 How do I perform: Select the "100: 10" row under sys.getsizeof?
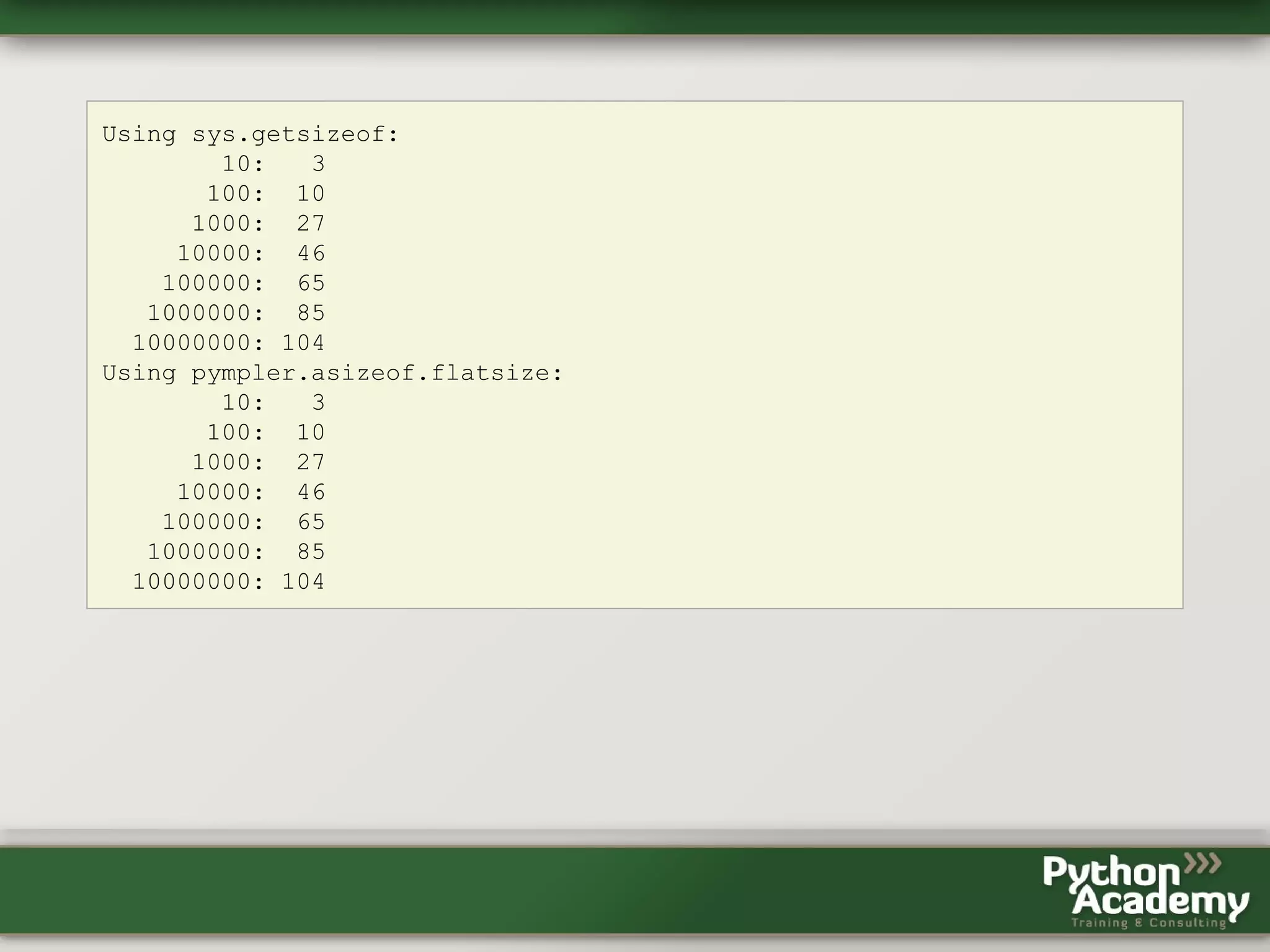click(x=266, y=193)
